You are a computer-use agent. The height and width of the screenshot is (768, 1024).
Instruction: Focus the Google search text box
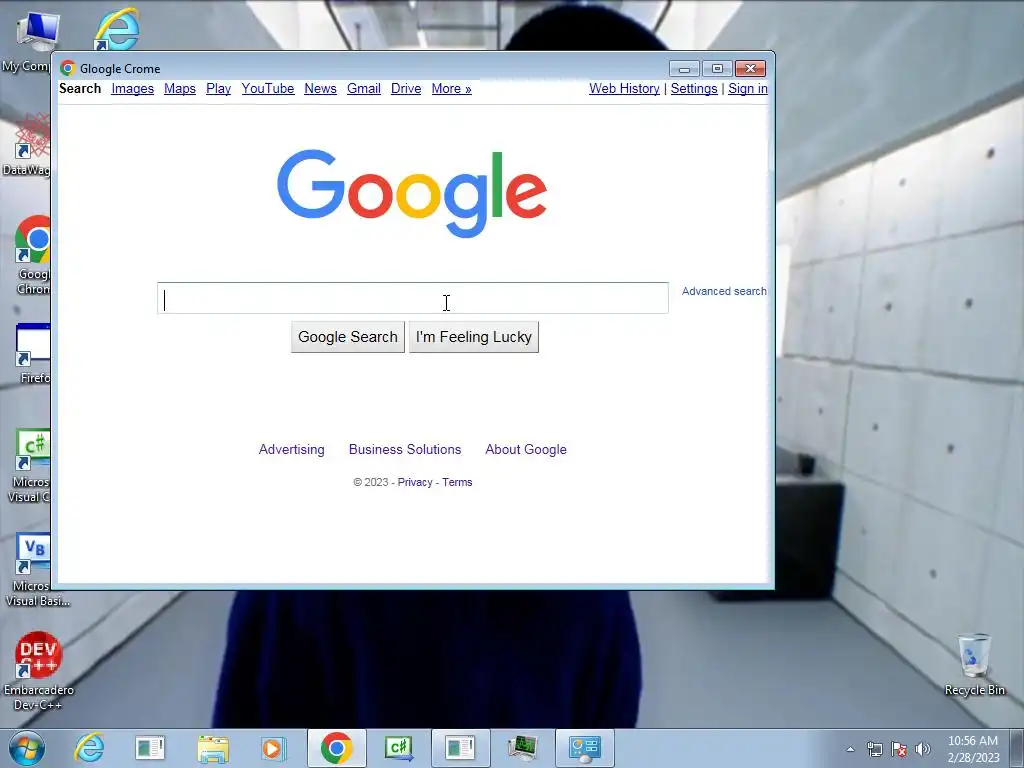413,298
